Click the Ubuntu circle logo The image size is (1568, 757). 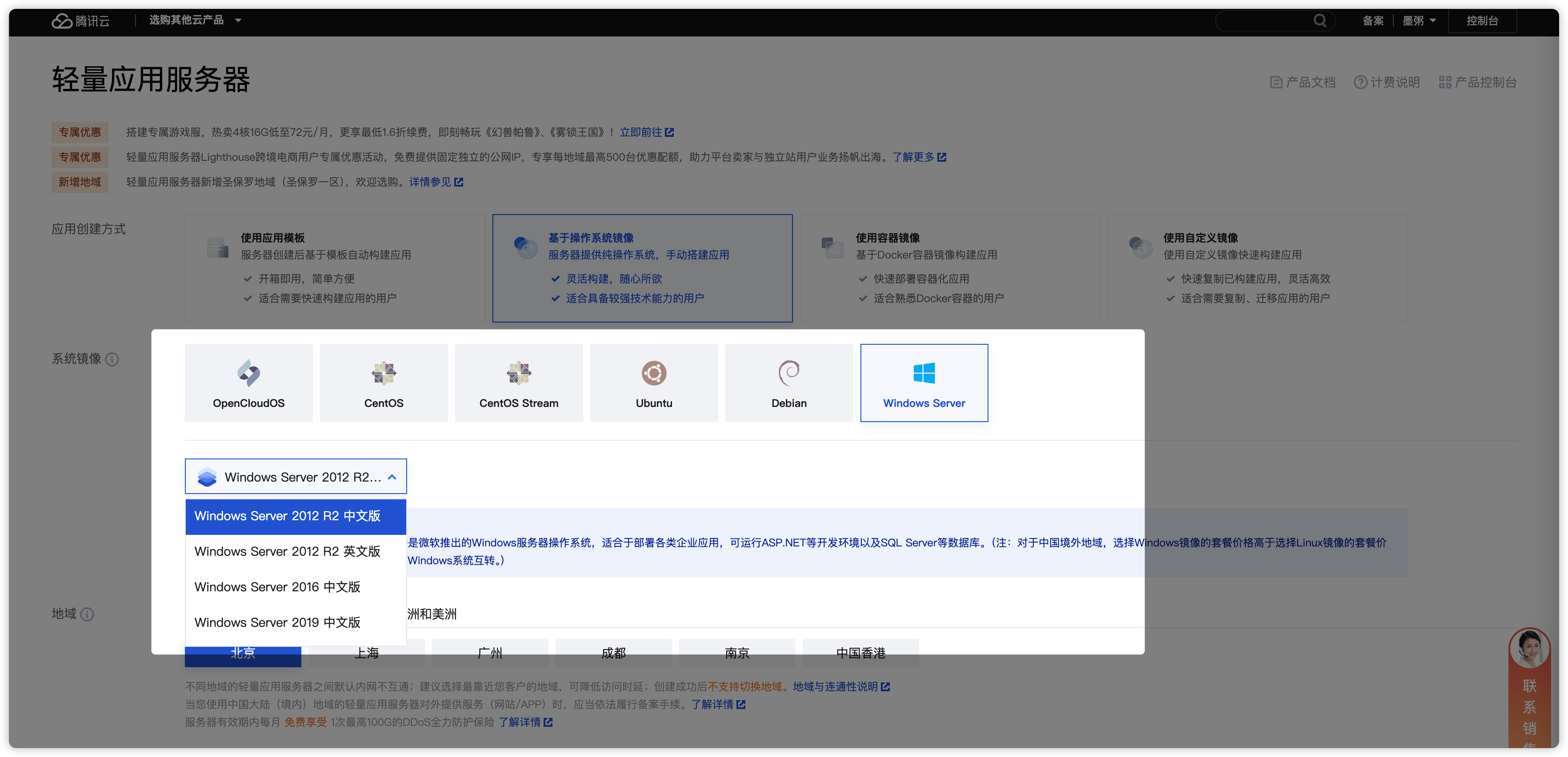[654, 373]
